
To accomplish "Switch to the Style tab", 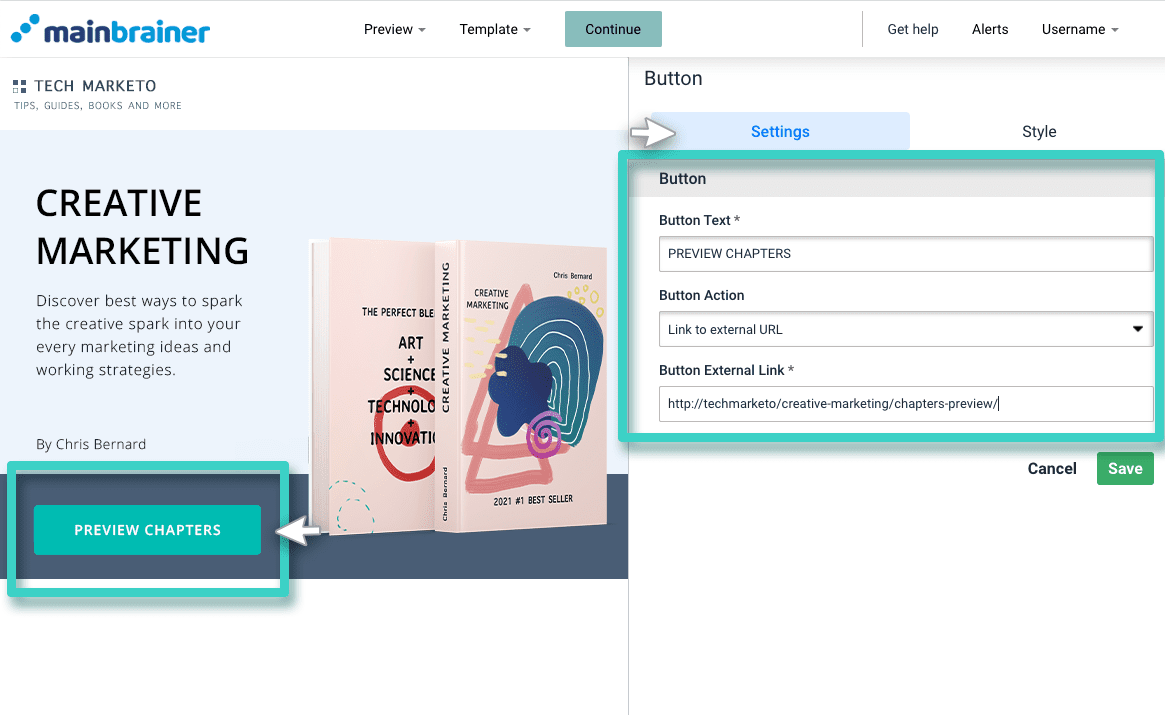I will click(1038, 132).
